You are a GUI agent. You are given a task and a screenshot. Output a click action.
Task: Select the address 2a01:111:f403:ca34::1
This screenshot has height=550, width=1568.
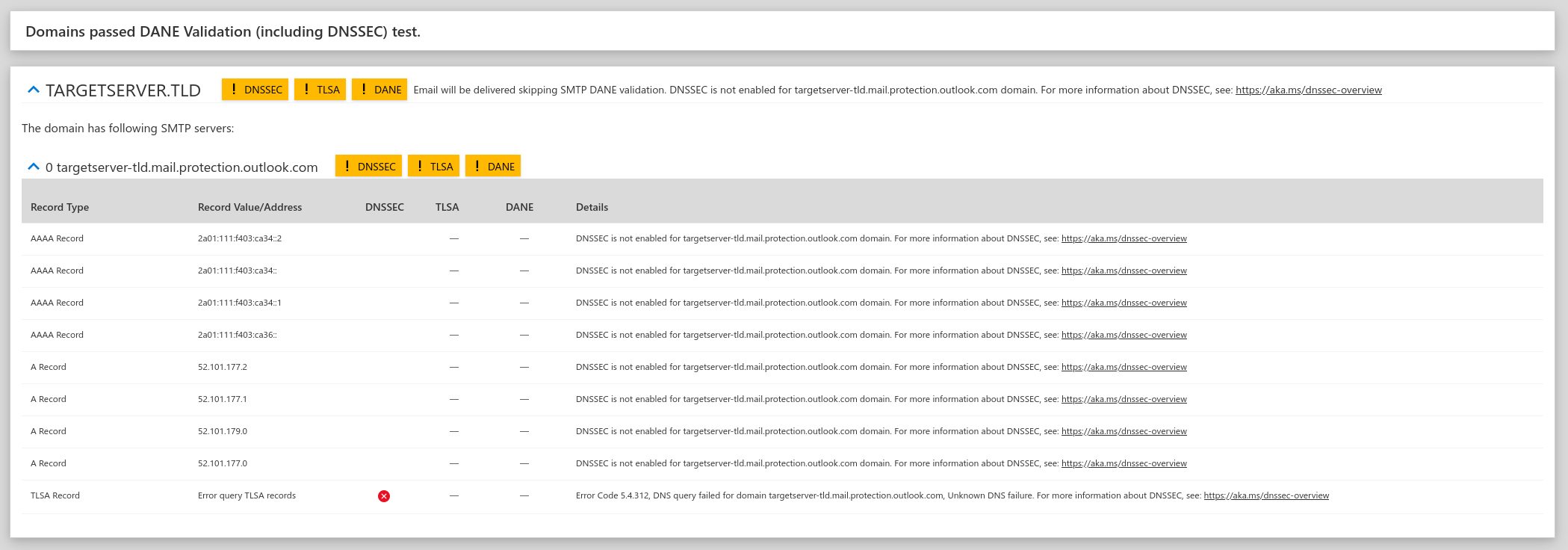(240, 303)
